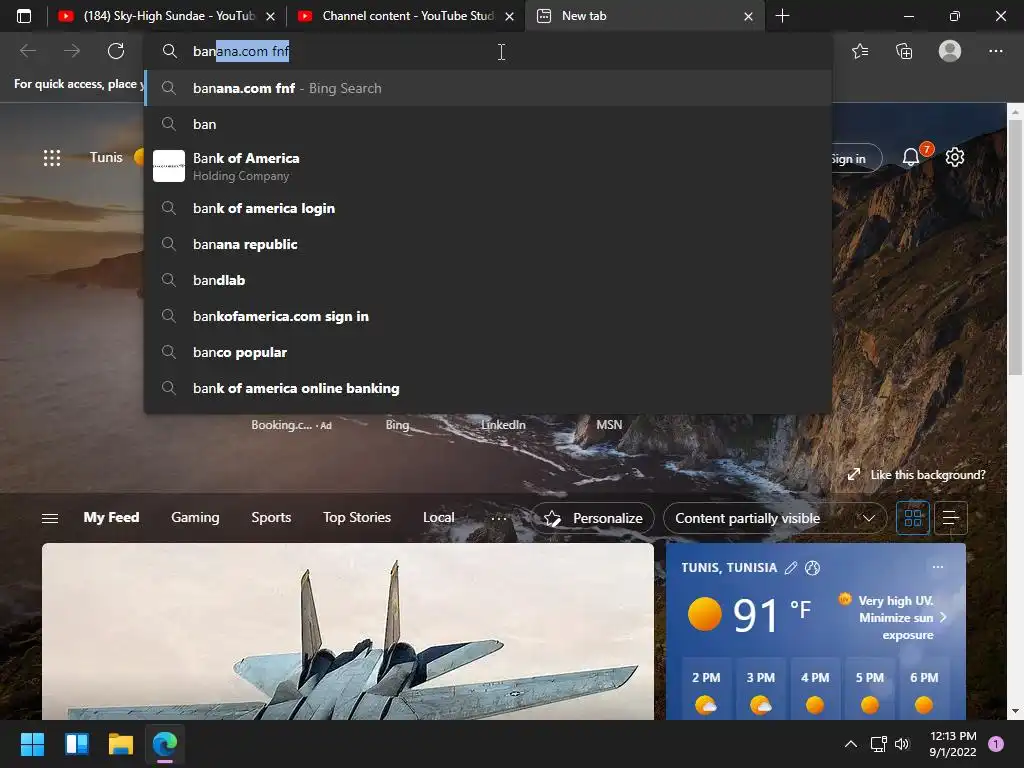Pick the bankofamerica.com sign in suggestion
Viewport: 1024px width, 768px height.
488,316
